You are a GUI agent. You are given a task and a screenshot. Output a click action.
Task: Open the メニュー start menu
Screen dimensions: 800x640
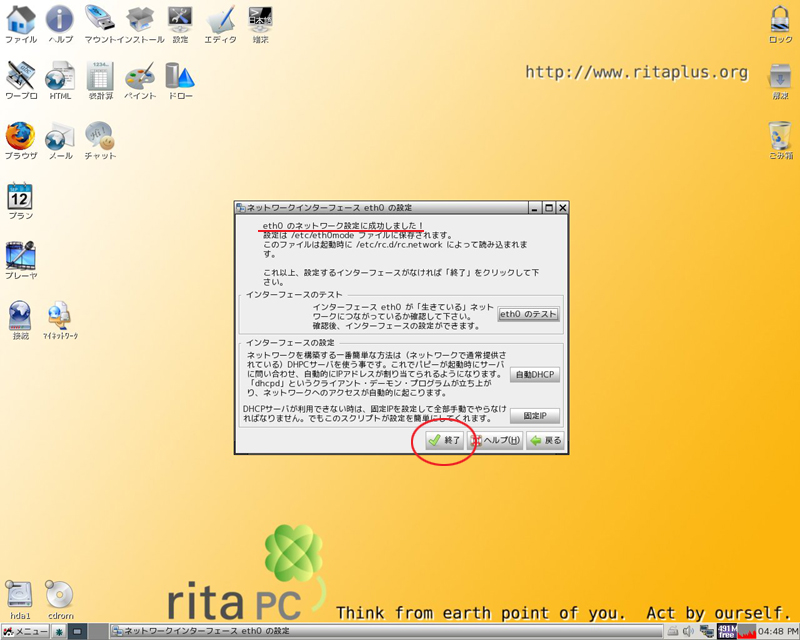pos(25,632)
